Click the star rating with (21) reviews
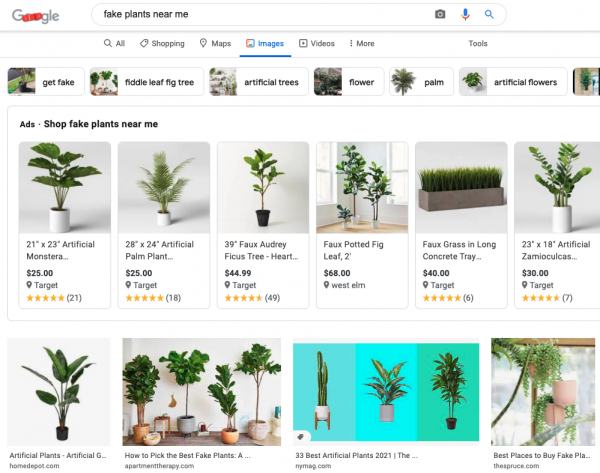This screenshot has height=473, width=600. (54, 298)
